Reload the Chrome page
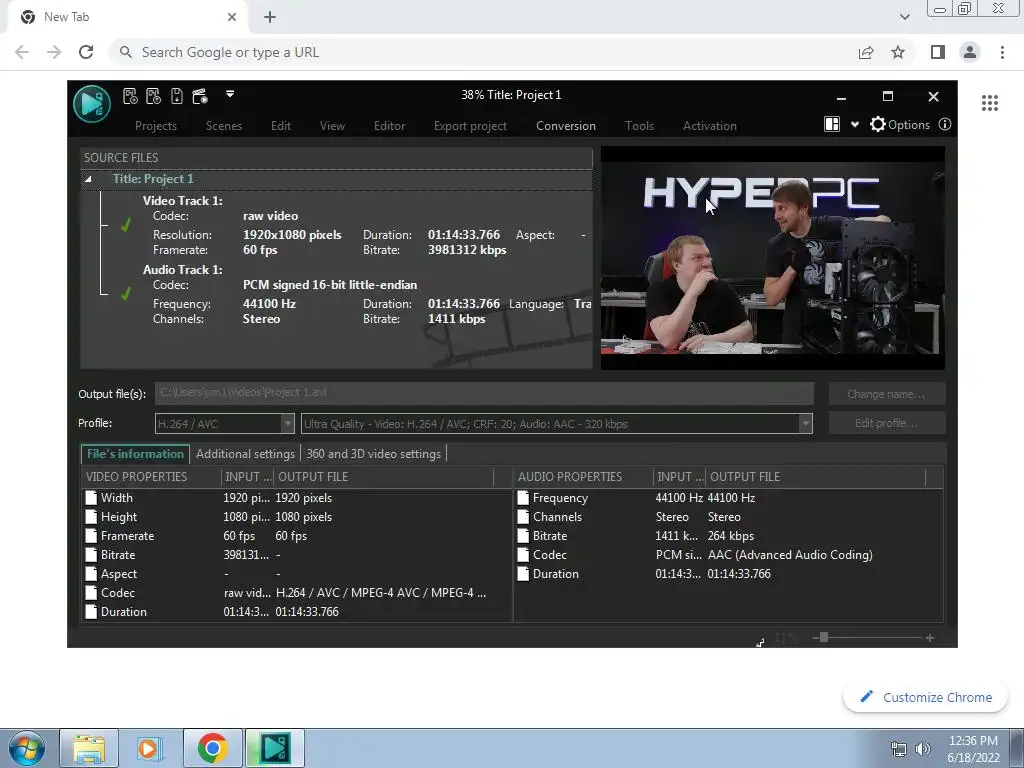 [86, 52]
